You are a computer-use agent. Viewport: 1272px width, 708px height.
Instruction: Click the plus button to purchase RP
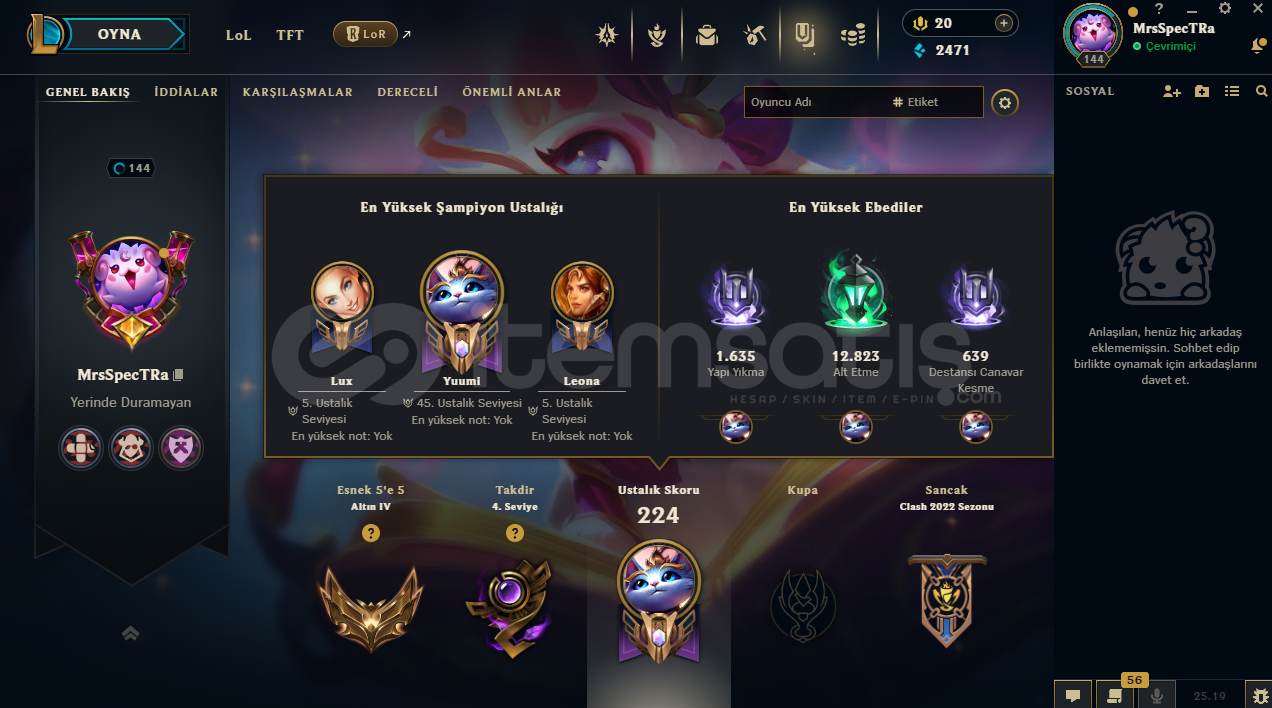point(1004,23)
